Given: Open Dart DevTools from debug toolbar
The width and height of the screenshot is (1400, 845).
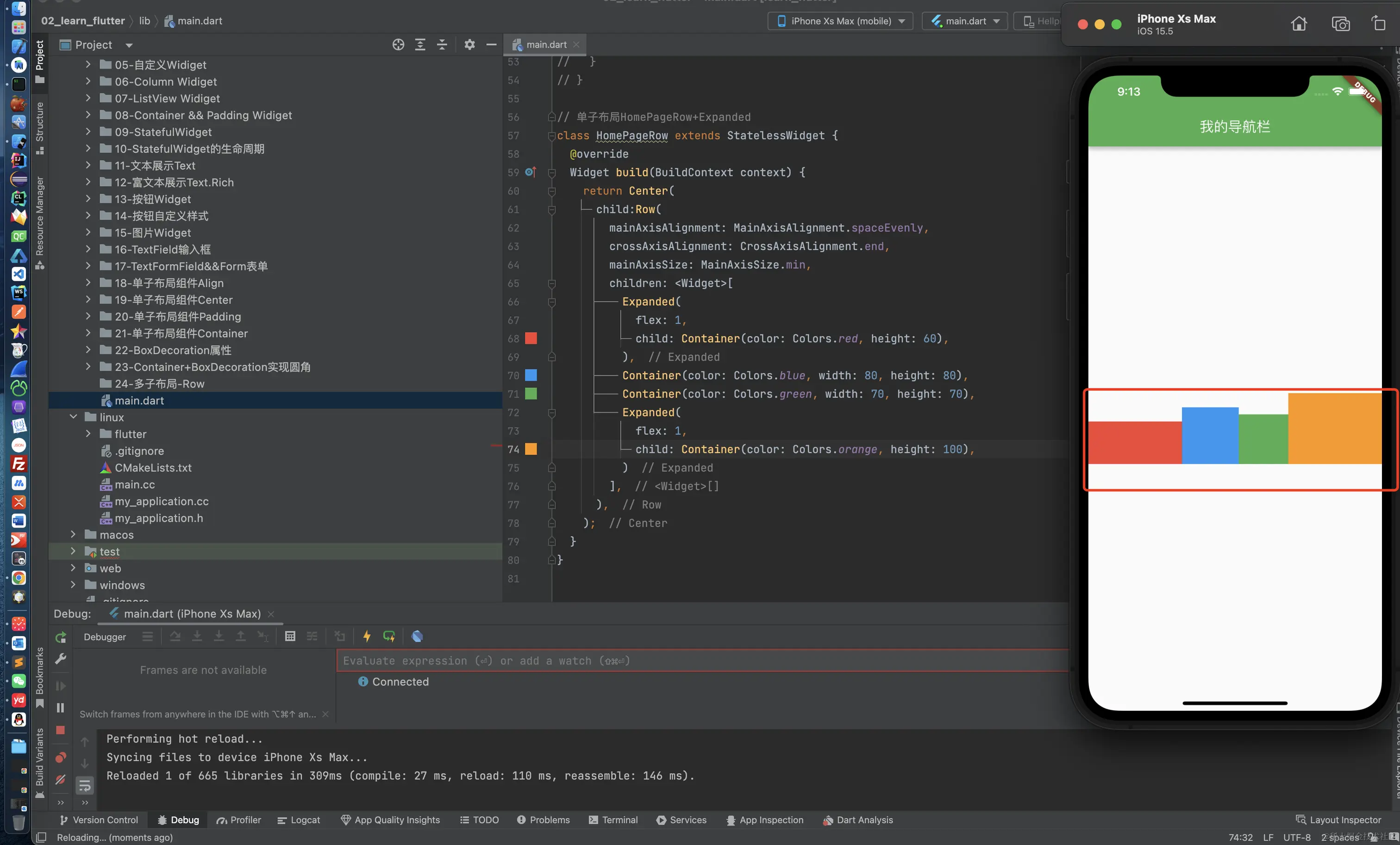Looking at the screenshot, I should [417, 637].
